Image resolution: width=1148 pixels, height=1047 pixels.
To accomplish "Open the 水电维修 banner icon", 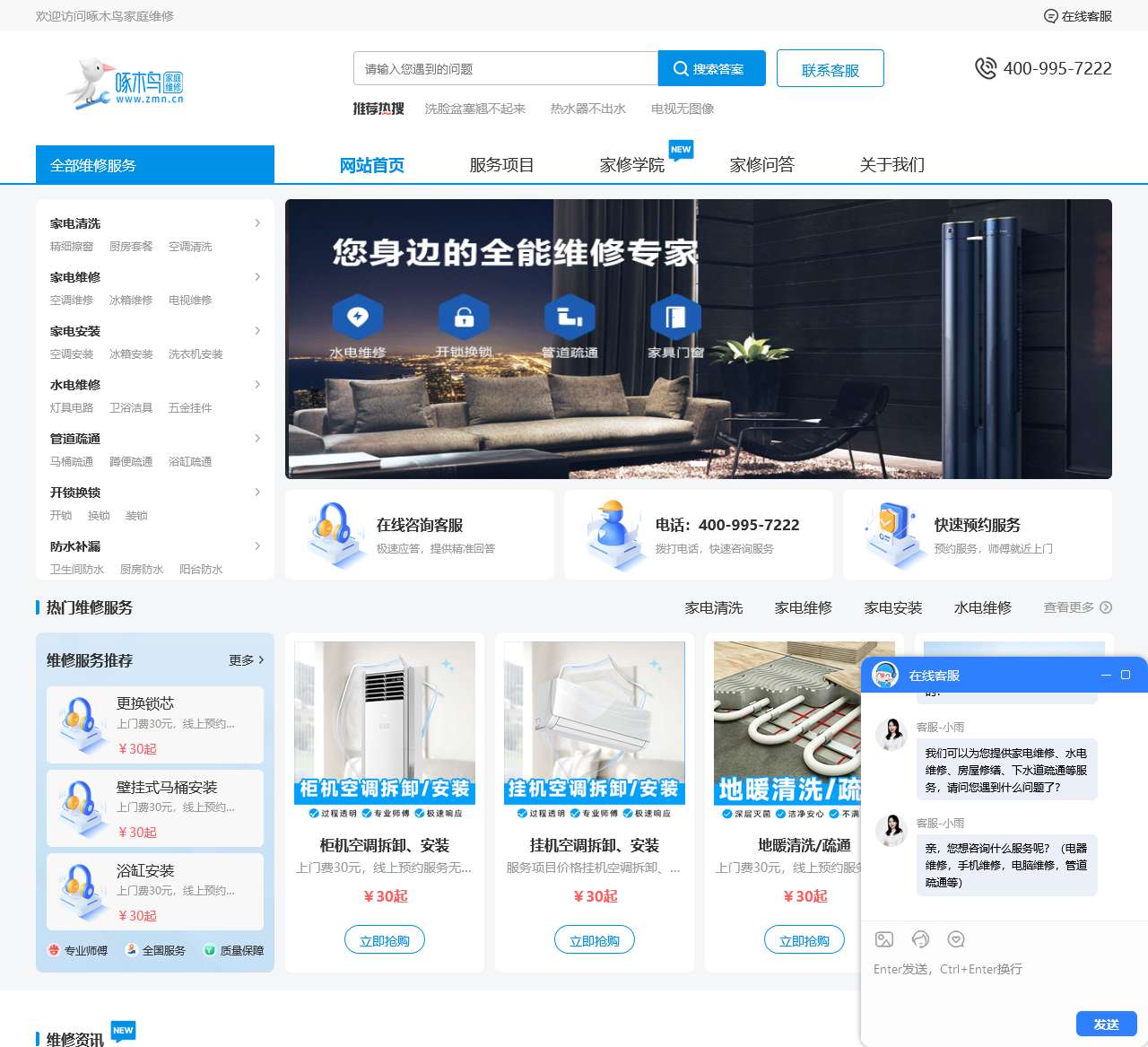I will (358, 317).
